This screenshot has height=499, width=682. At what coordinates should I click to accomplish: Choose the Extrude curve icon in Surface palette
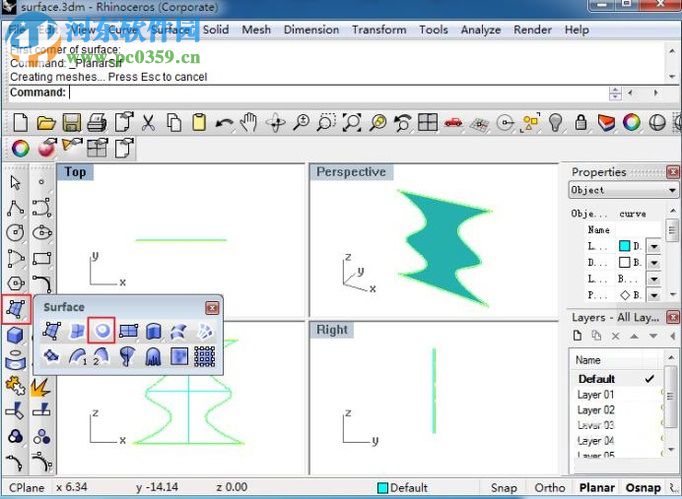(153, 331)
